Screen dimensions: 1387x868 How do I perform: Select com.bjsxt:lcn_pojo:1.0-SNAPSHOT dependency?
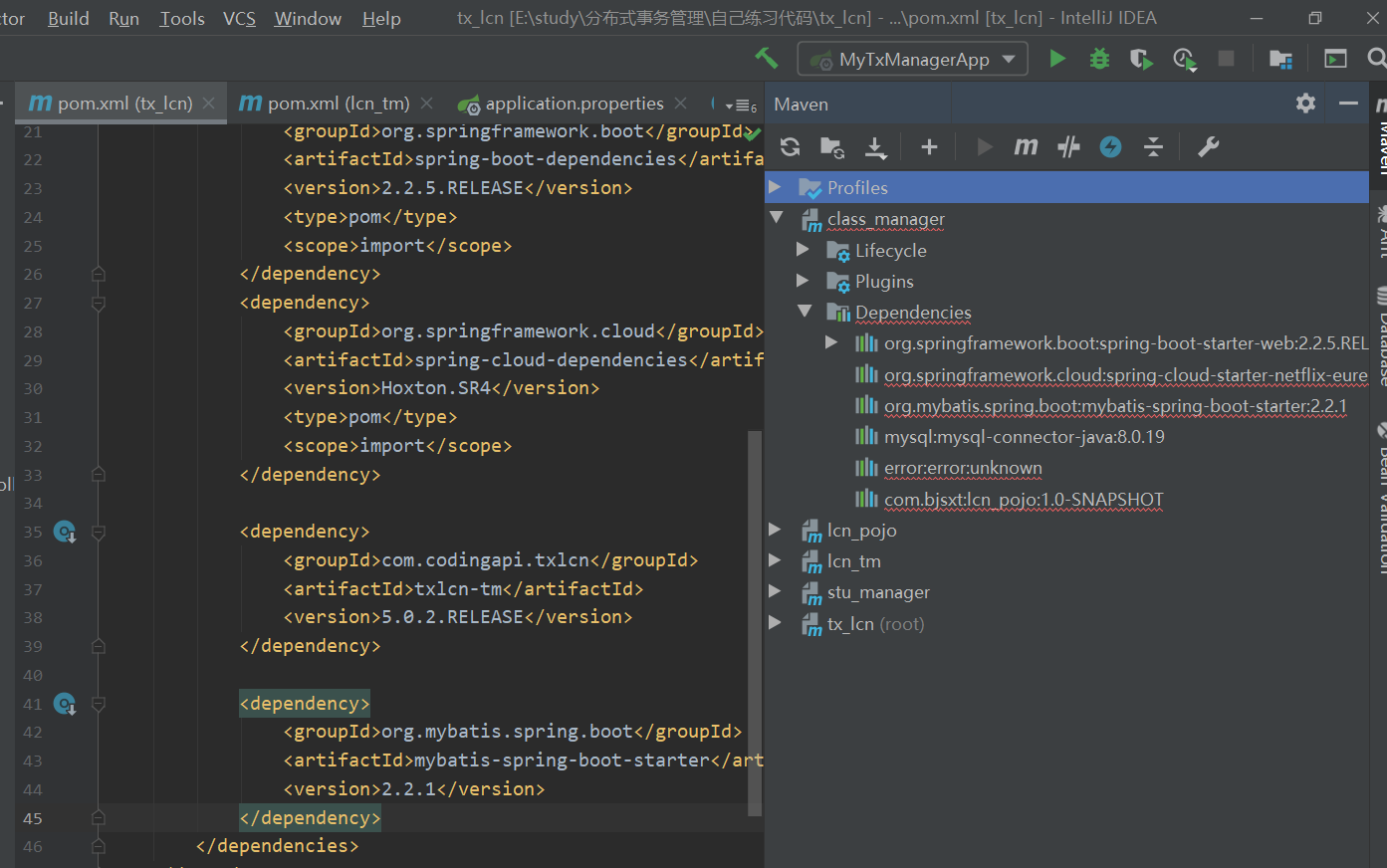1024,499
